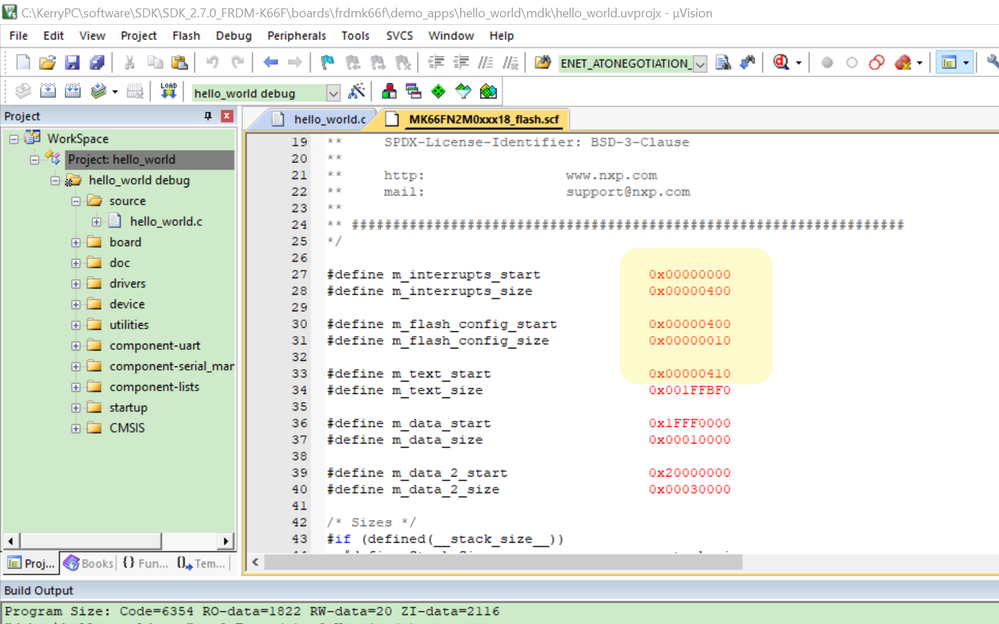This screenshot has width=999, height=624.
Task: Open the Peripherals menu
Action: point(296,36)
